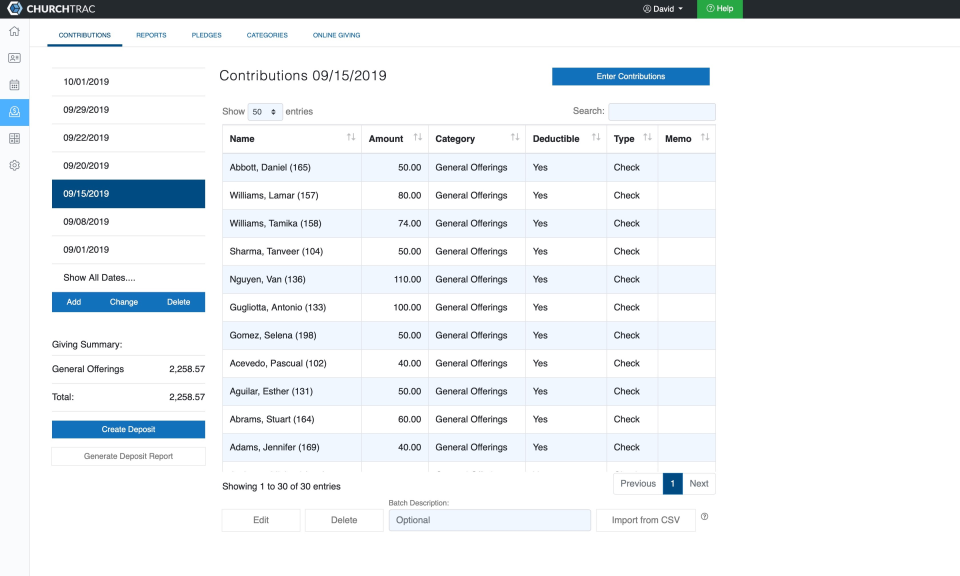This screenshot has width=960, height=576.
Task: Toggle sorting on the Name column
Action: point(351,138)
